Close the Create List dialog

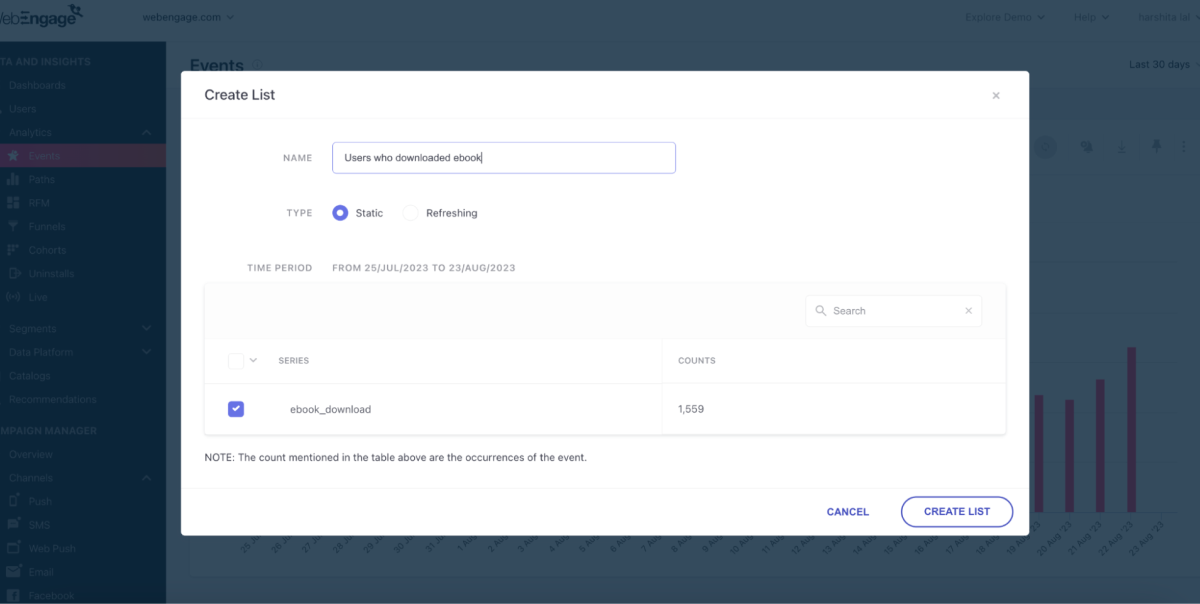coord(995,96)
